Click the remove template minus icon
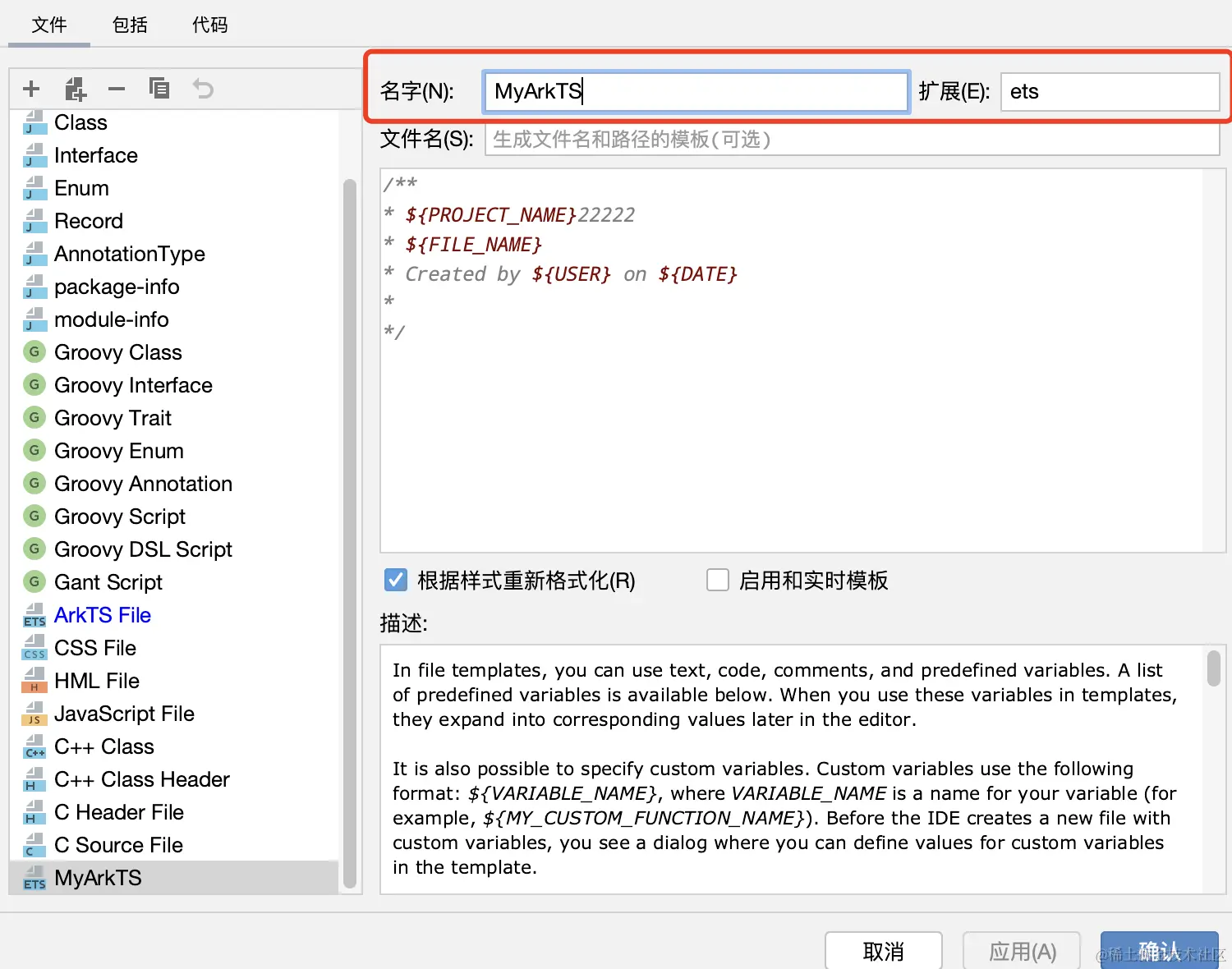Image resolution: width=1232 pixels, height=969 pixels. point(117,89)
